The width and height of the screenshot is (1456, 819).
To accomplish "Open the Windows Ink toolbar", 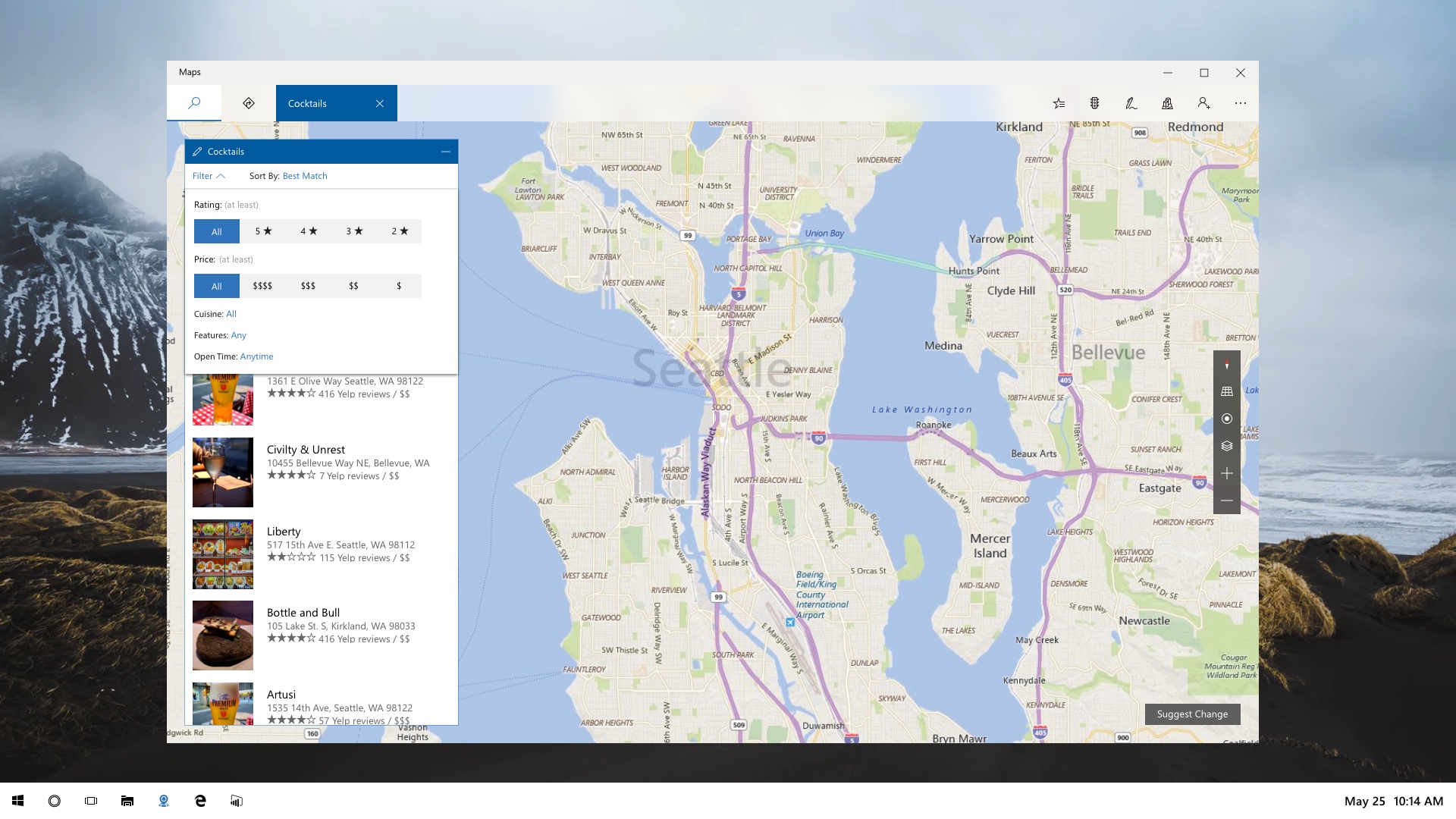I will click(x=1131, y=103).
